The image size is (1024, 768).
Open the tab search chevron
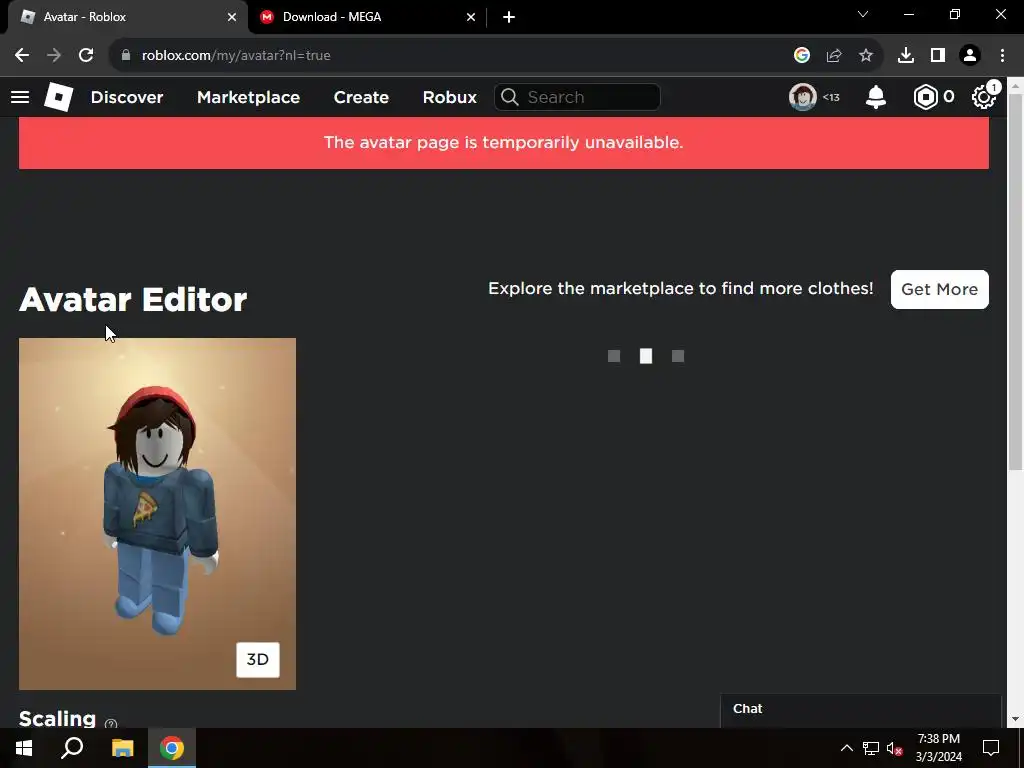click(x=863, y=14)
